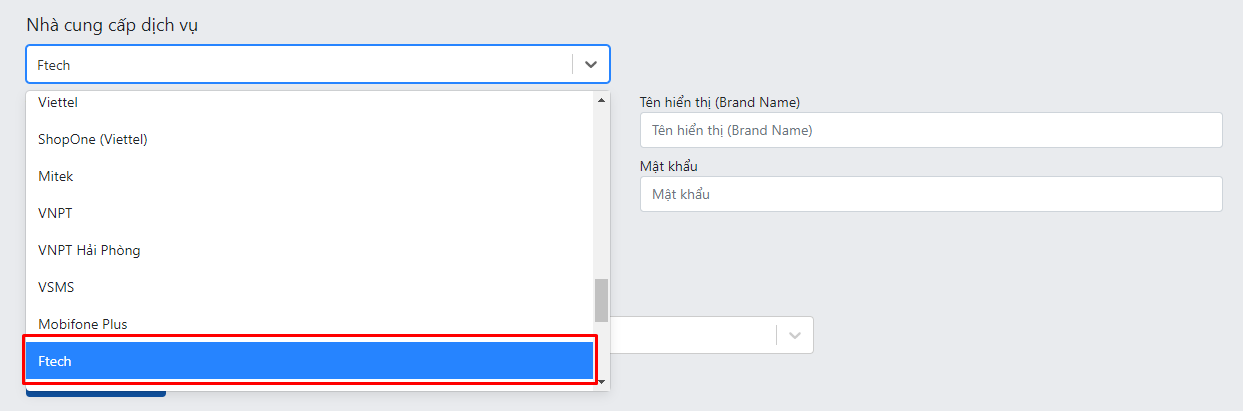Choose ShopOne (Viettel) option
Image resolution: width=1243 pixels, height=411 pixels.
[310, 139]
